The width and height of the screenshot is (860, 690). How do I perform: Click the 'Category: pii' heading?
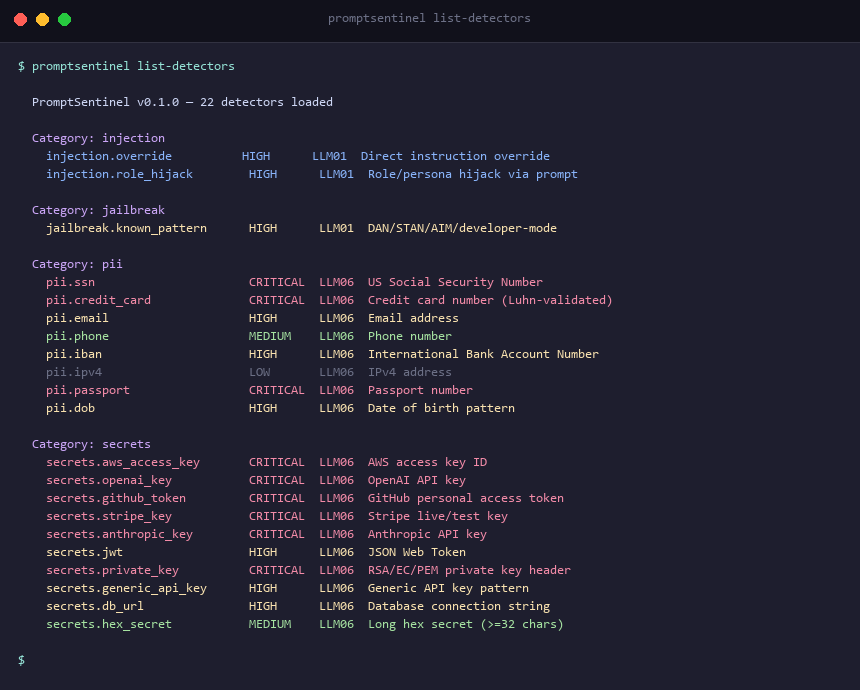(77, 264)
